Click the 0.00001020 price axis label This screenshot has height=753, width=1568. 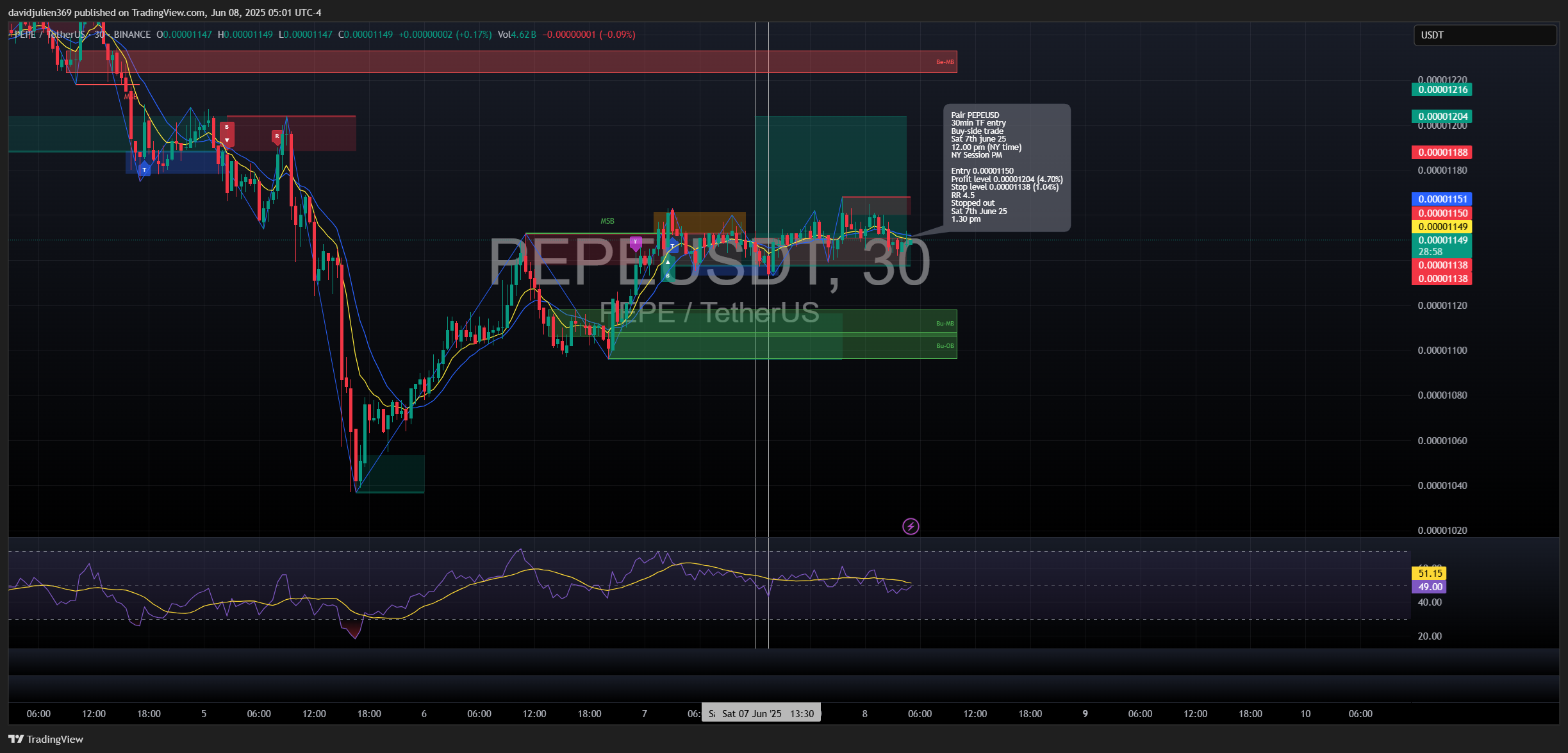pos(1442,531)
